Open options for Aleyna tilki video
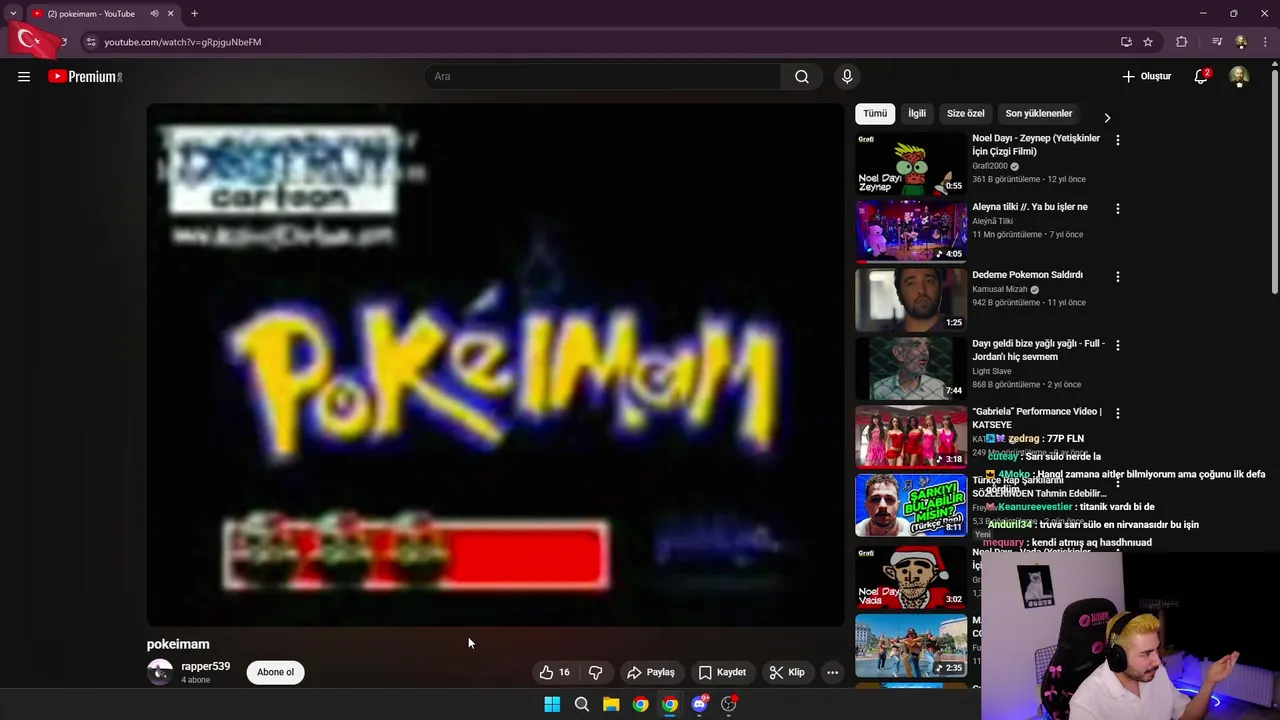This screenshot has height=720, width=1280. click(1118, 209)
